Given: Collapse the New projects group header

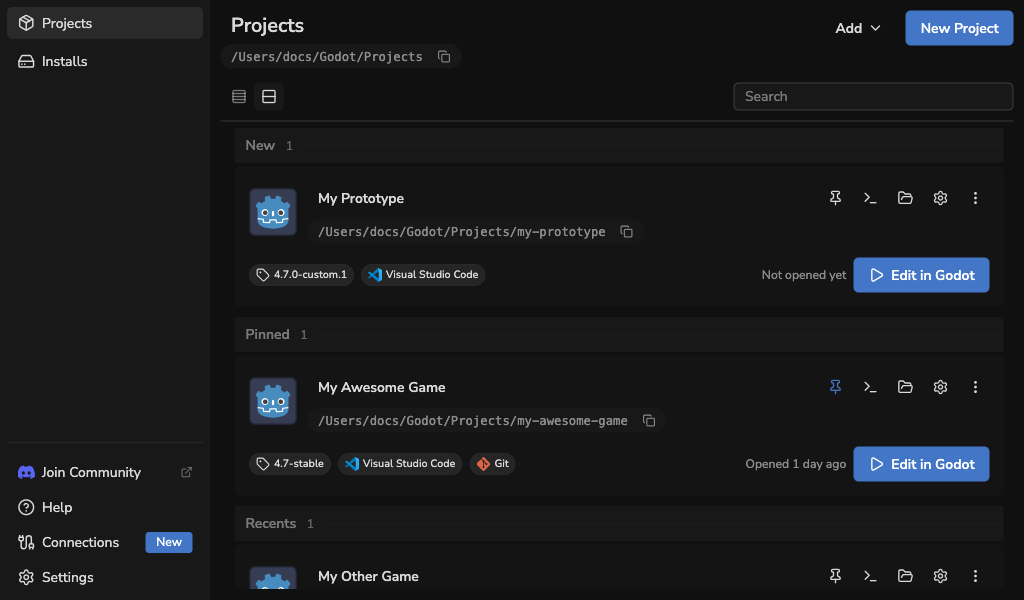Looking at the screenshot, I should click(619, 146).
